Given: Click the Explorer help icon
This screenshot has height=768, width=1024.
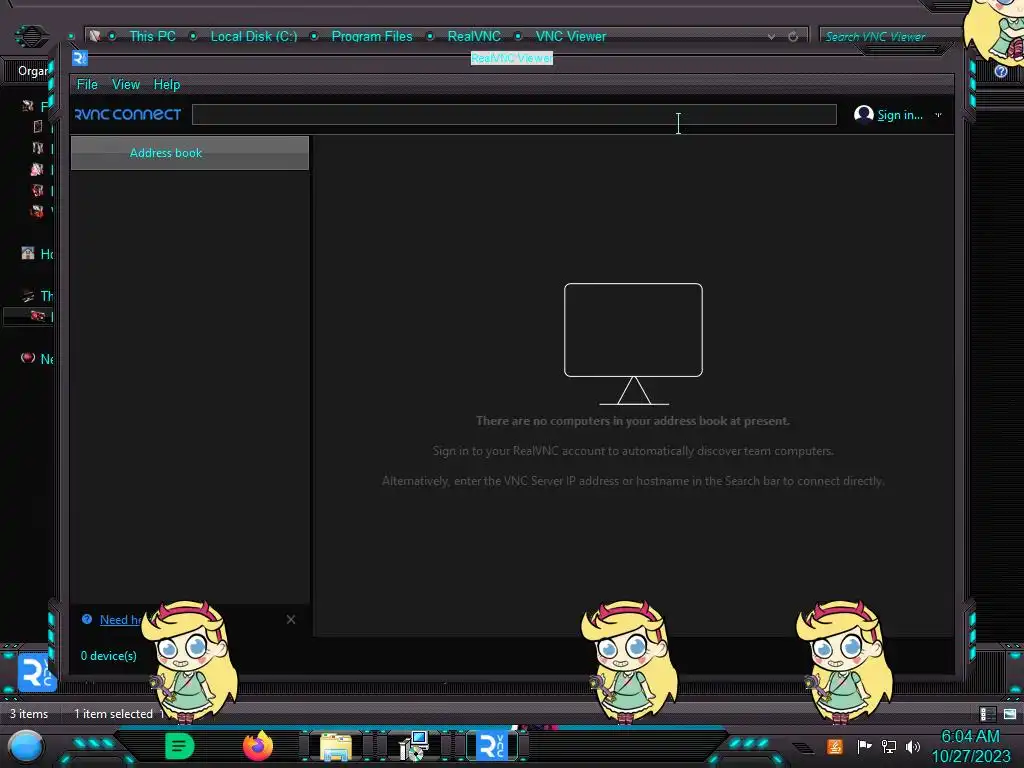Looking at the screenshot, I should point(1000,71).
